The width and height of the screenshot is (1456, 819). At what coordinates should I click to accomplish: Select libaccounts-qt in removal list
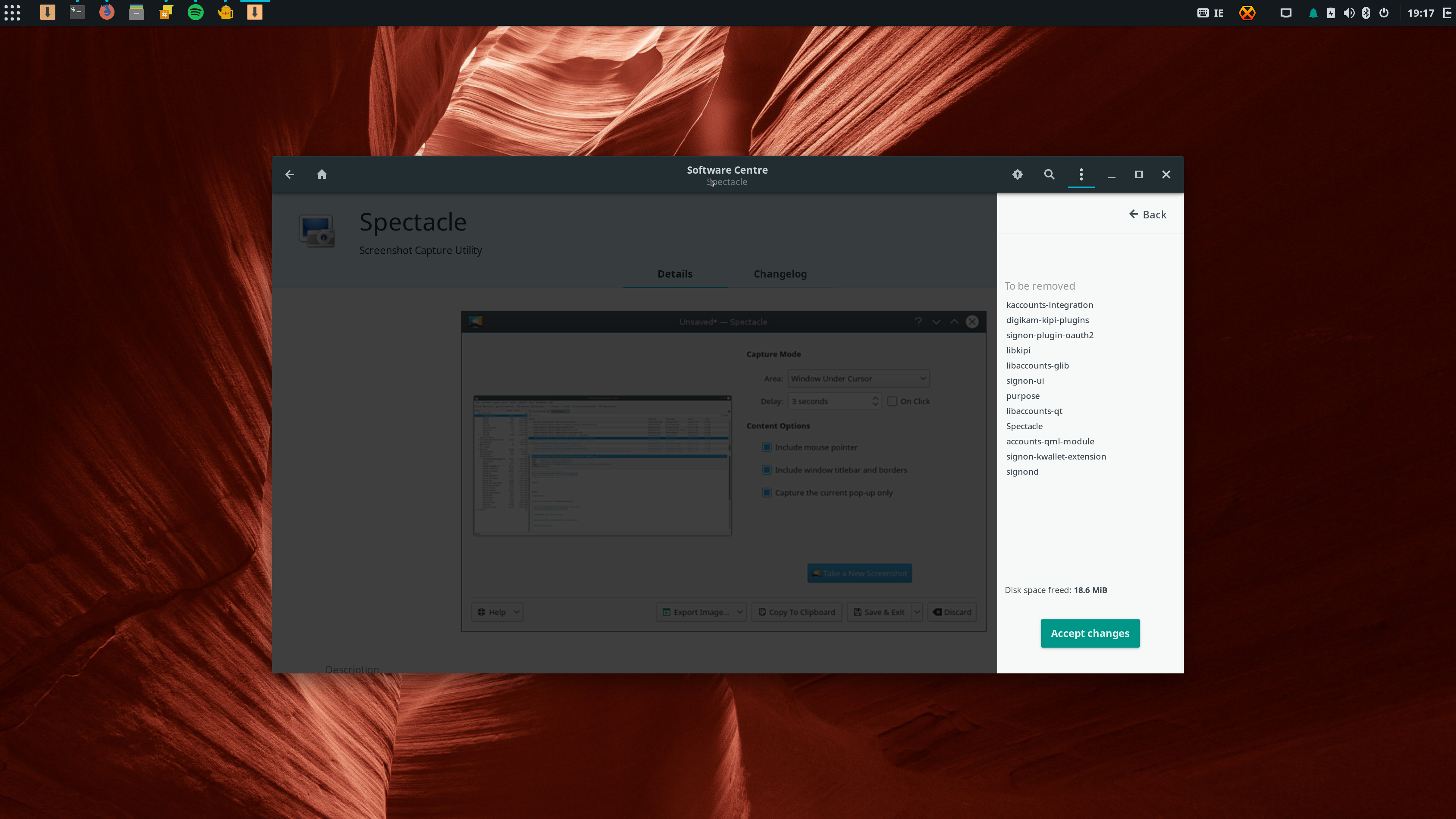coord(1034,411)
